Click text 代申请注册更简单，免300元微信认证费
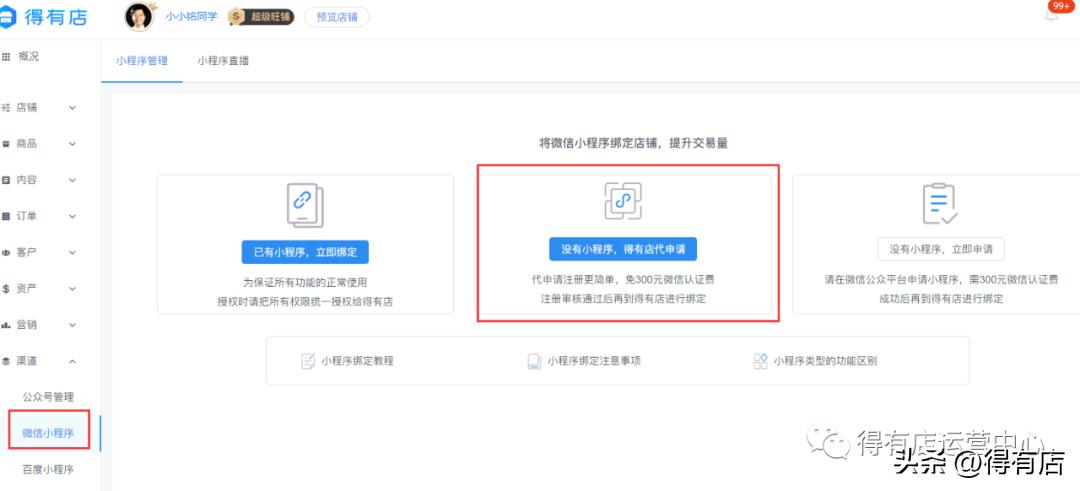 coord(623,280)
